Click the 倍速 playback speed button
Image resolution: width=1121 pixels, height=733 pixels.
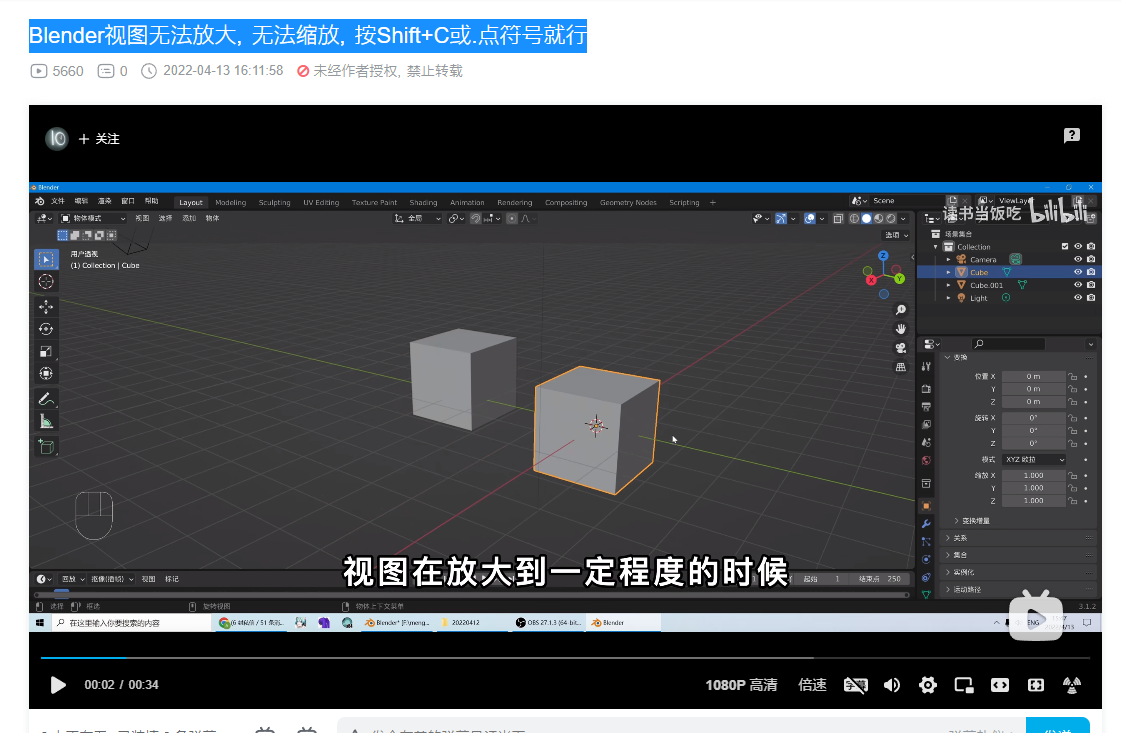pos(812,685)
